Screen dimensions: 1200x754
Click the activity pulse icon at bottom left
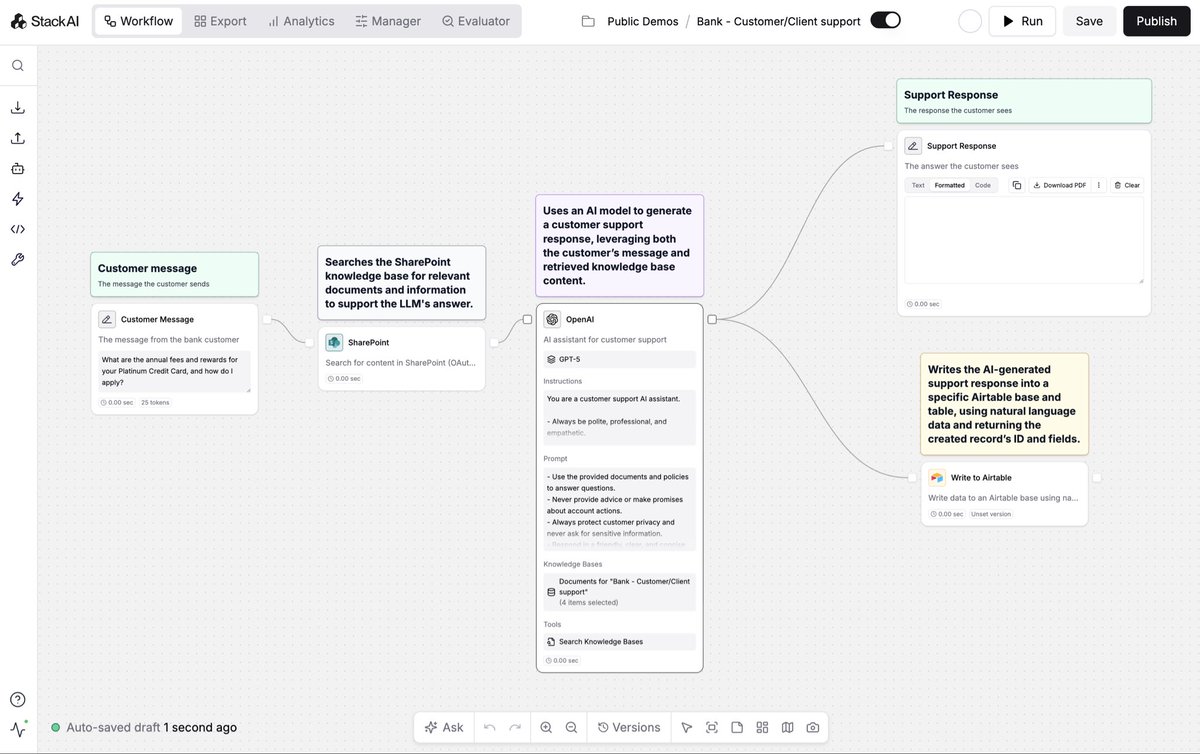click(x=18, y=728)
